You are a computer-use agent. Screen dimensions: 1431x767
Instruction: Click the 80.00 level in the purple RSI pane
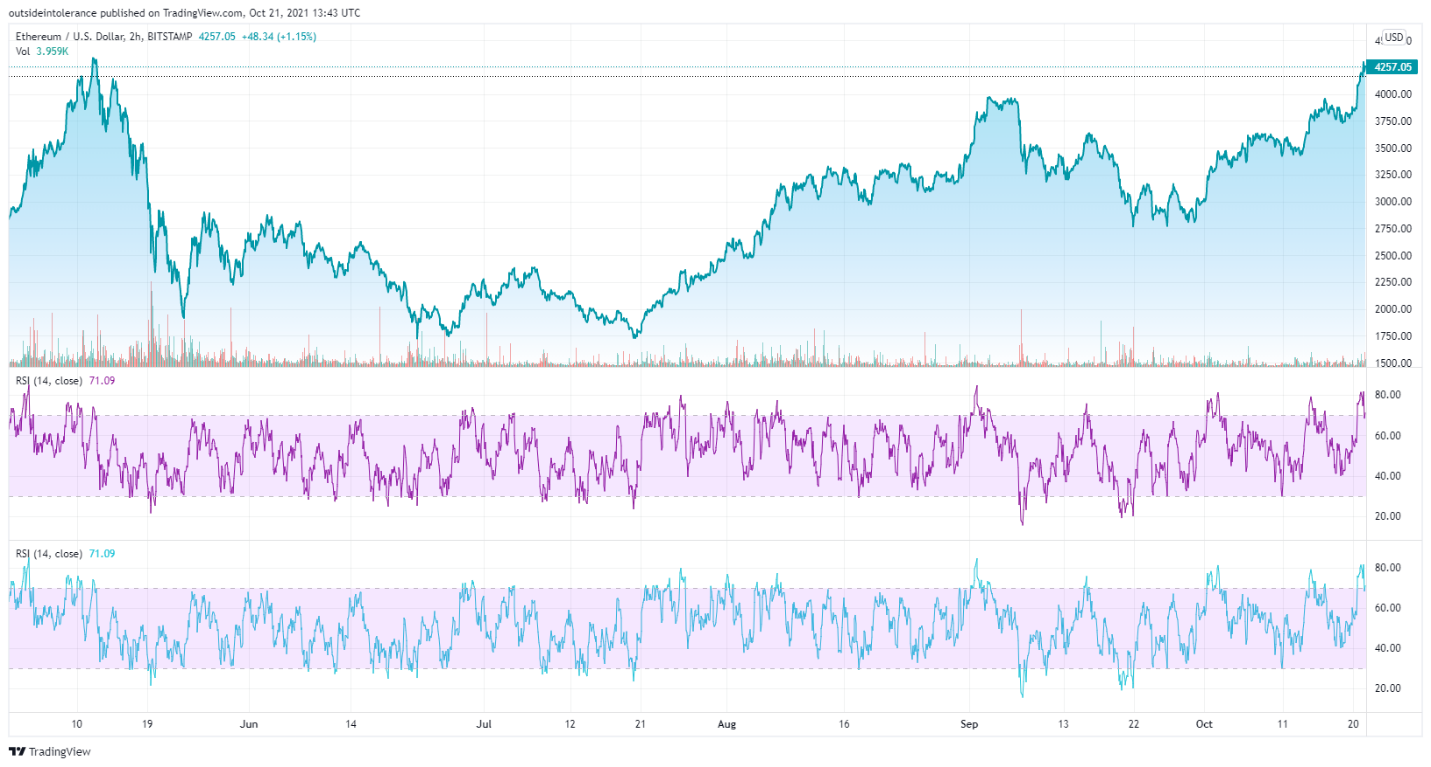(x=1387, y=395)
